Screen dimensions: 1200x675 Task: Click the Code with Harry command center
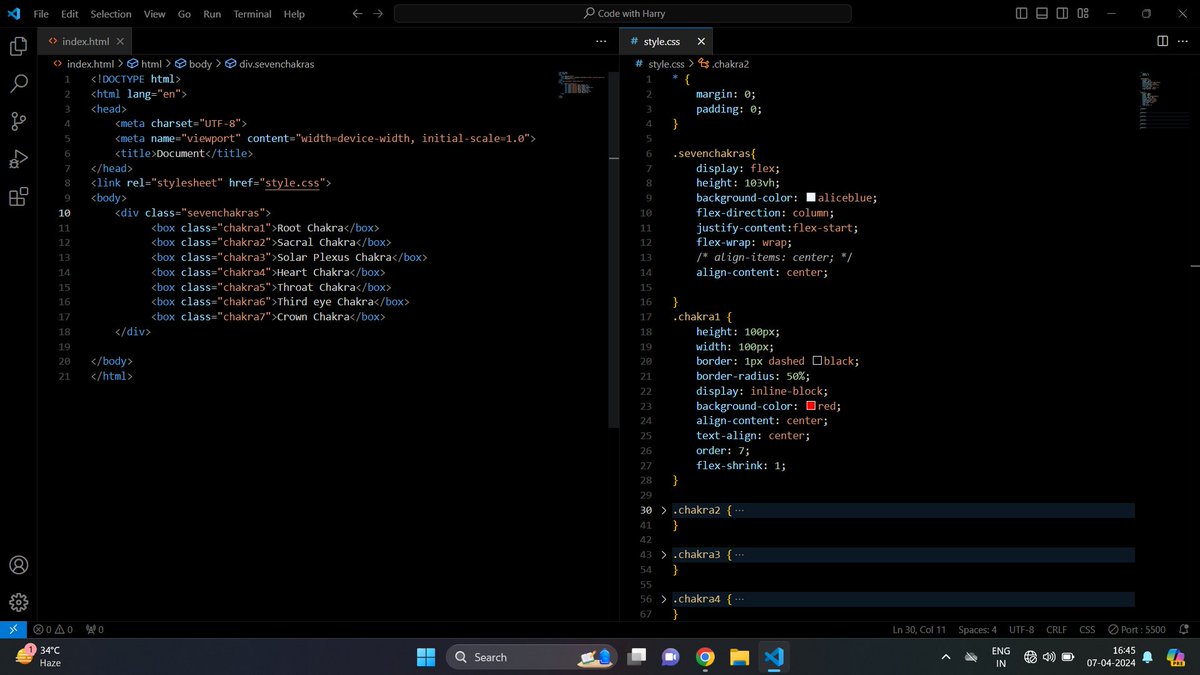[622, 14]
